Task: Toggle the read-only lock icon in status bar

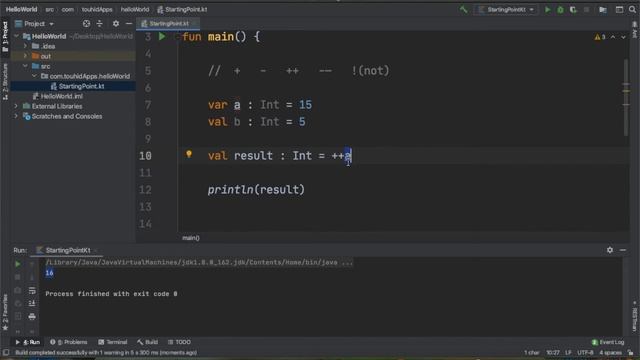Action: 631,353
